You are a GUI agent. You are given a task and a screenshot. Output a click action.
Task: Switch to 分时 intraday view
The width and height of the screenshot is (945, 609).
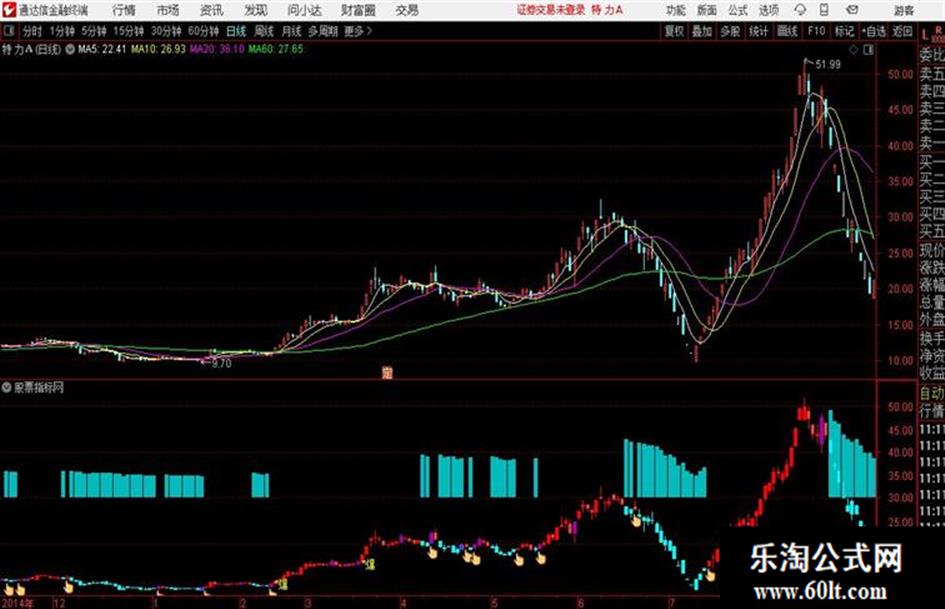(x=32, y=31)
